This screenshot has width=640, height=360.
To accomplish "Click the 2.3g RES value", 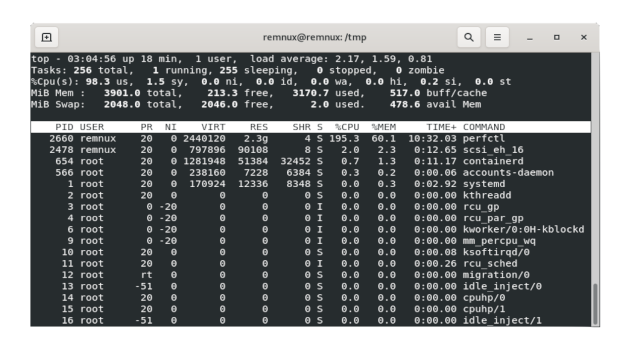I will pos(256,138).
